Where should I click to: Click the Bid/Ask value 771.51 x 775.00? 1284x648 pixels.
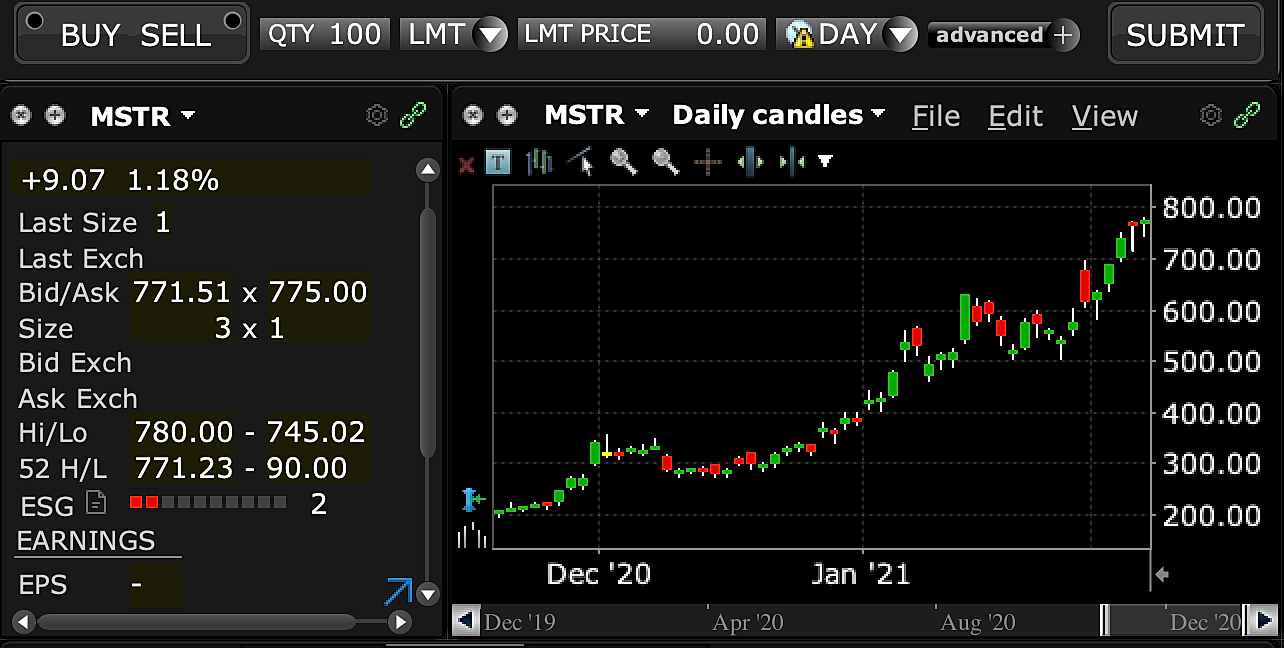point(250,292)
